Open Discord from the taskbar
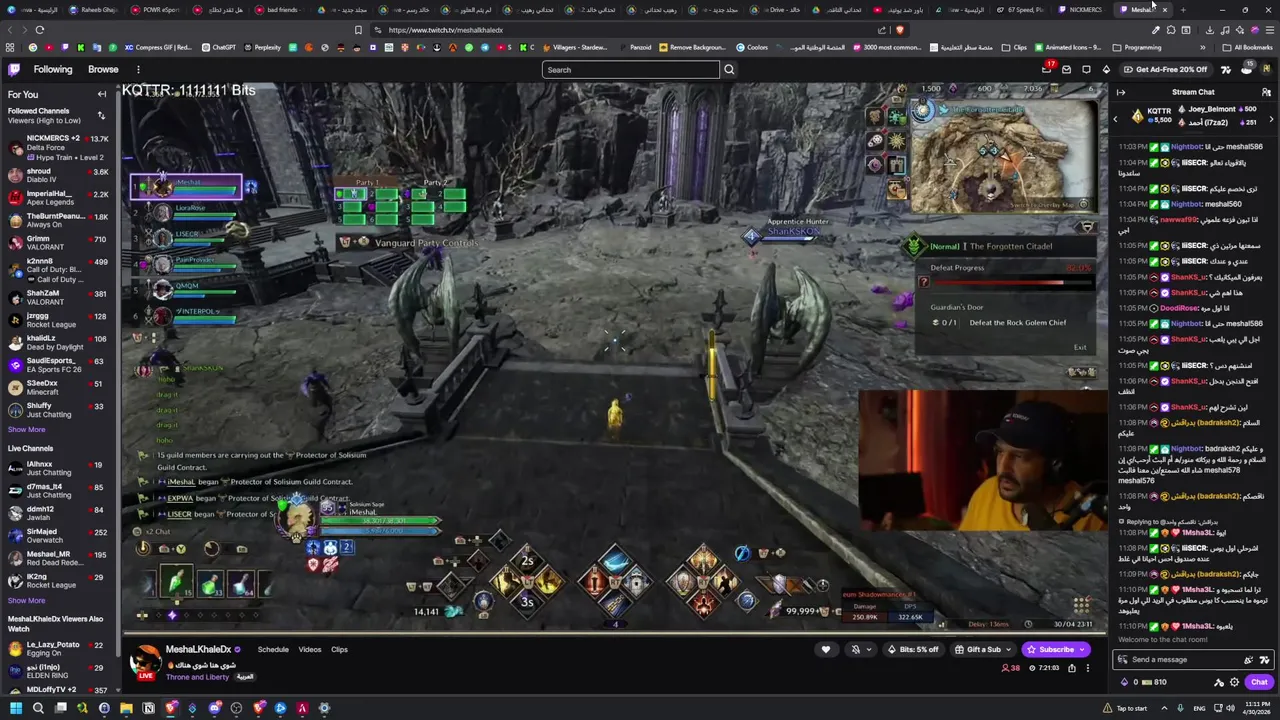 tap(215, 708)
